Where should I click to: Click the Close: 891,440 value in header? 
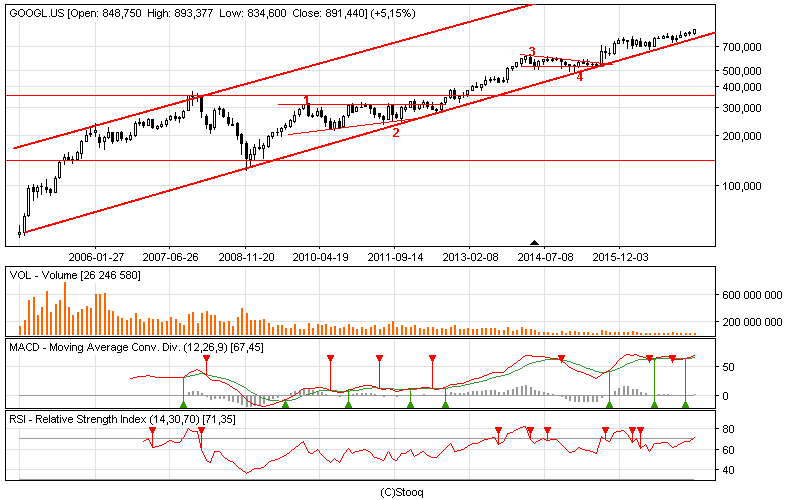pos(328,13)
